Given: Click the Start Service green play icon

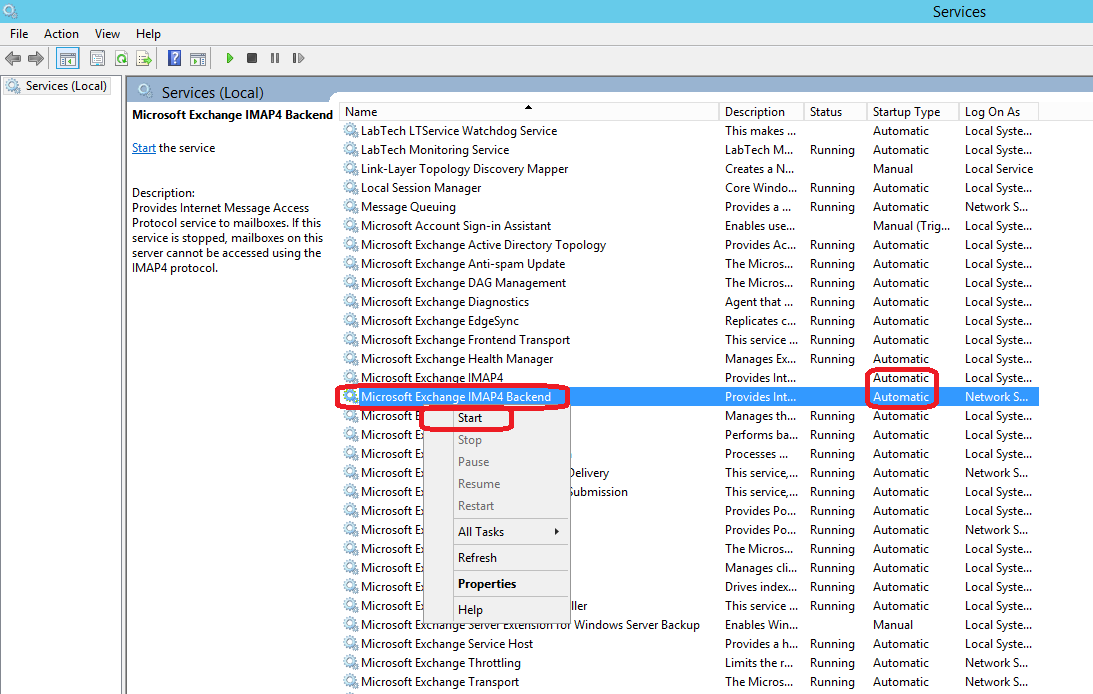Looking at the screenshot, I should coord(230,59).
